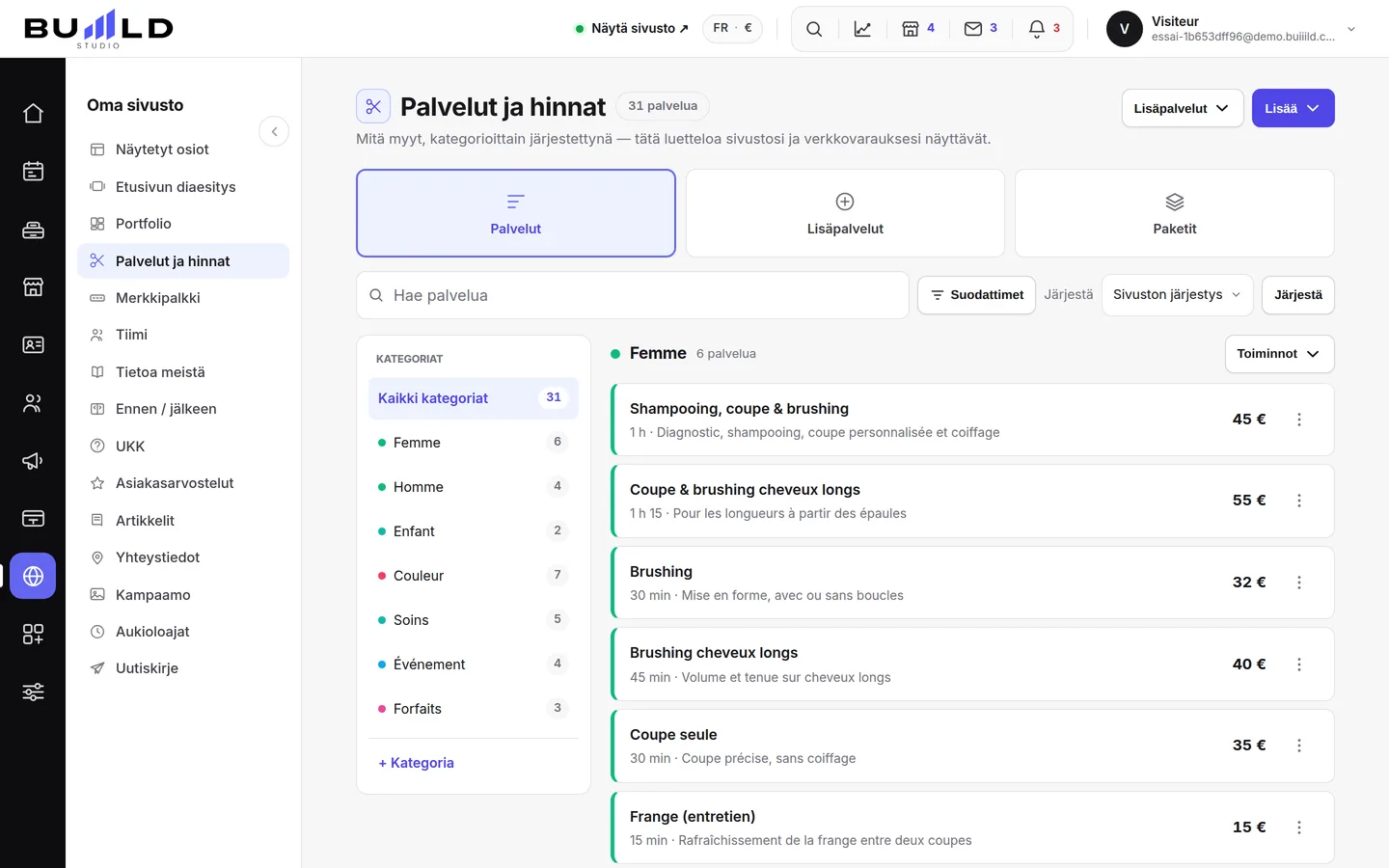Open Portfolio in the sidebar

[x=183, y=224]
